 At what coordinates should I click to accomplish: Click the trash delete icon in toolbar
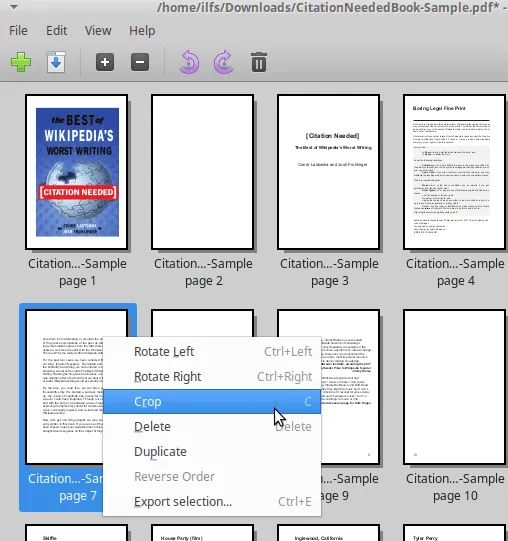click(259, 62)
